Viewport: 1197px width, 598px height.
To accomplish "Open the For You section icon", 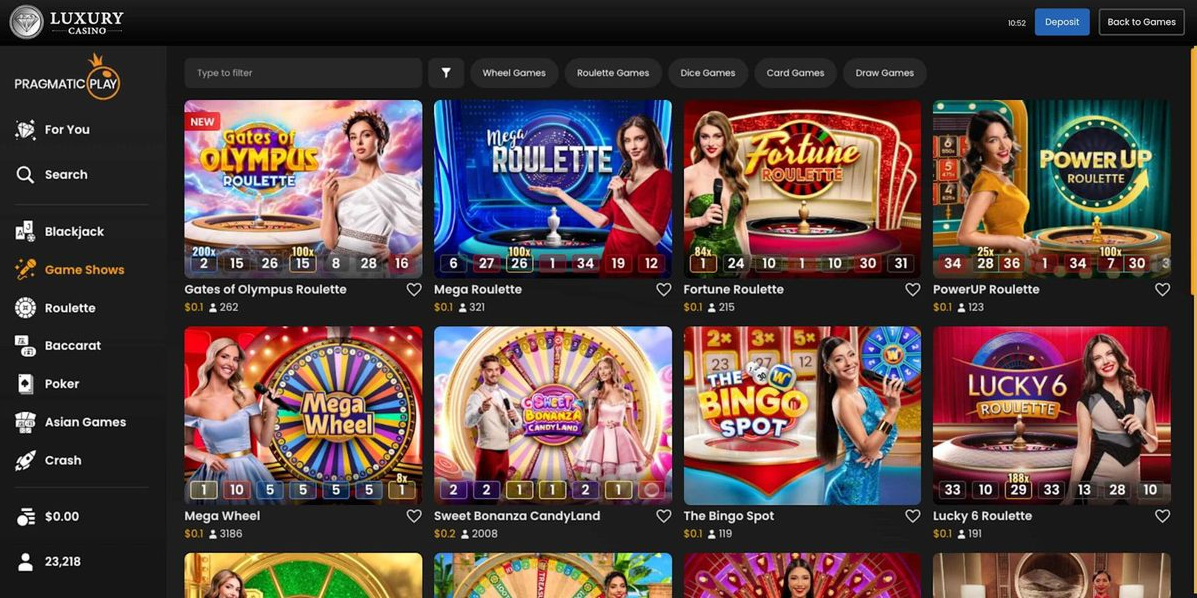I will (x=25, y=130).
